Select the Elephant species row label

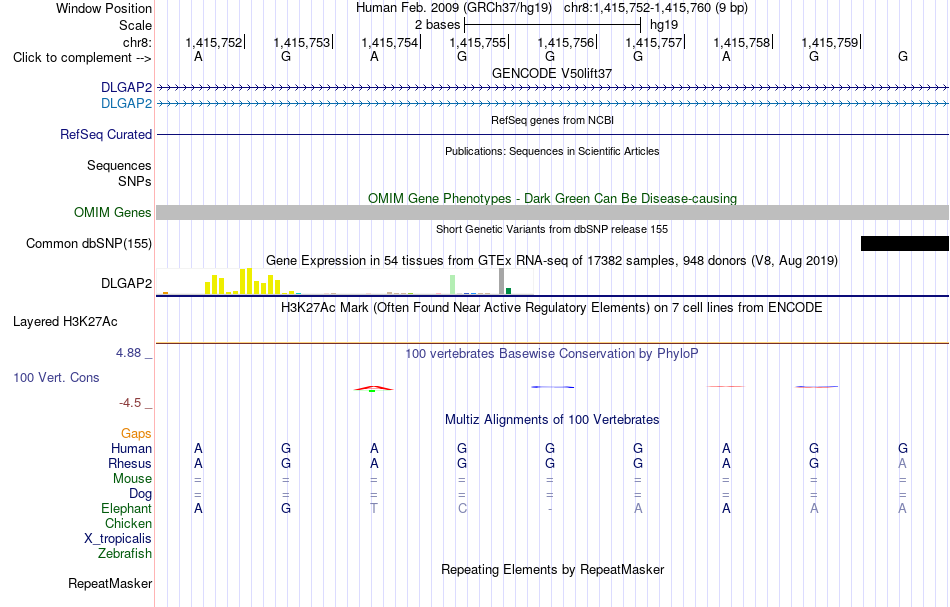[126, 509]
